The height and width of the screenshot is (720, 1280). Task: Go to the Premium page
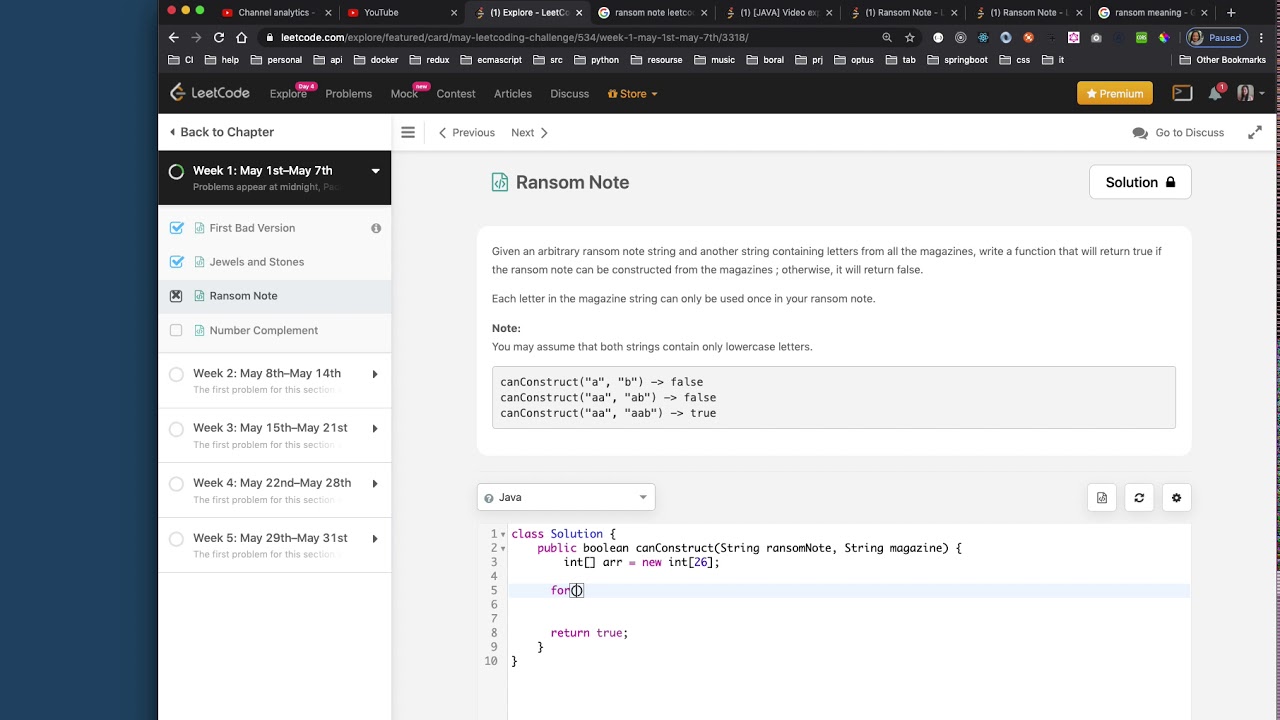[1115, 94]
